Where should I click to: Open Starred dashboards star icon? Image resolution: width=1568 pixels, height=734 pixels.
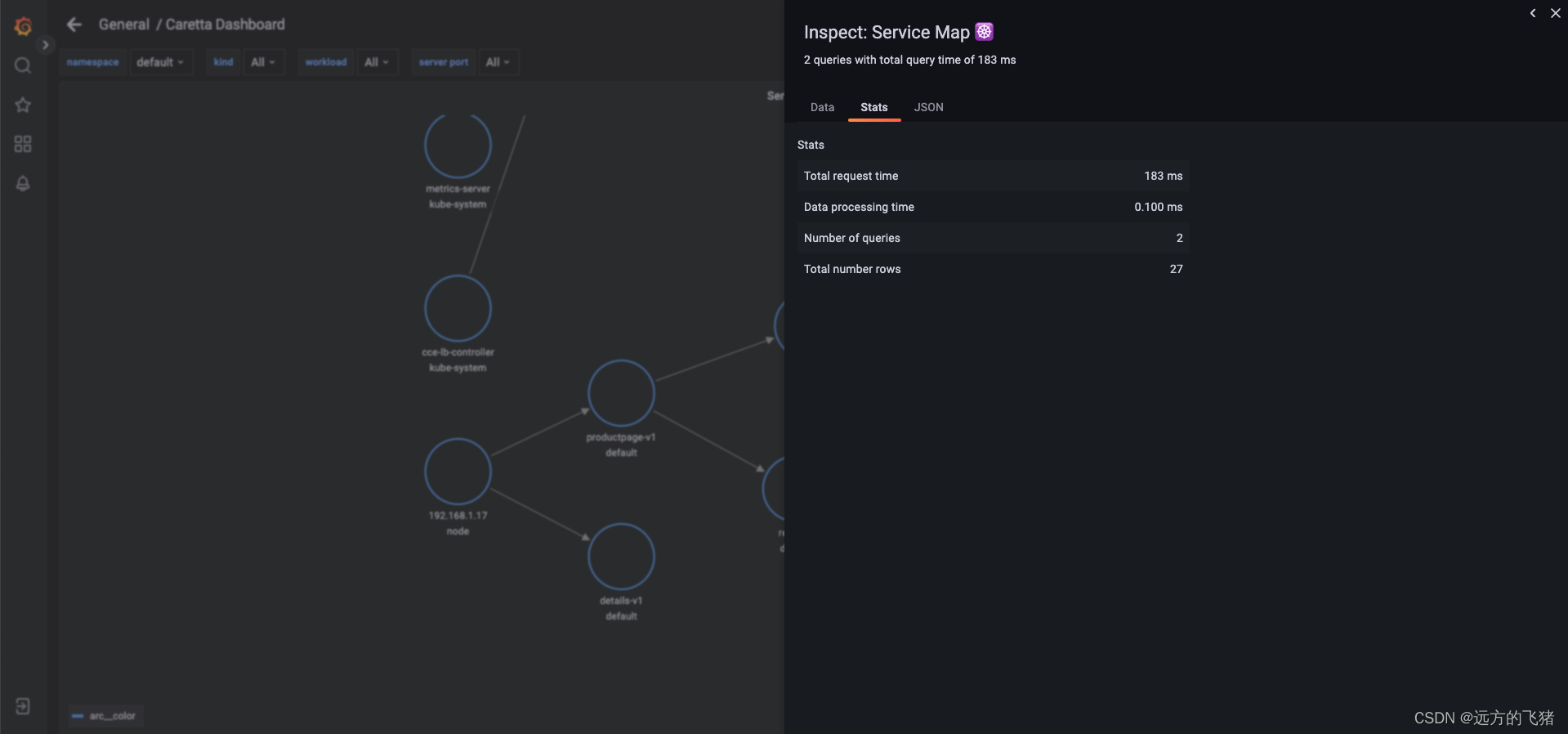tap(23, 105)
